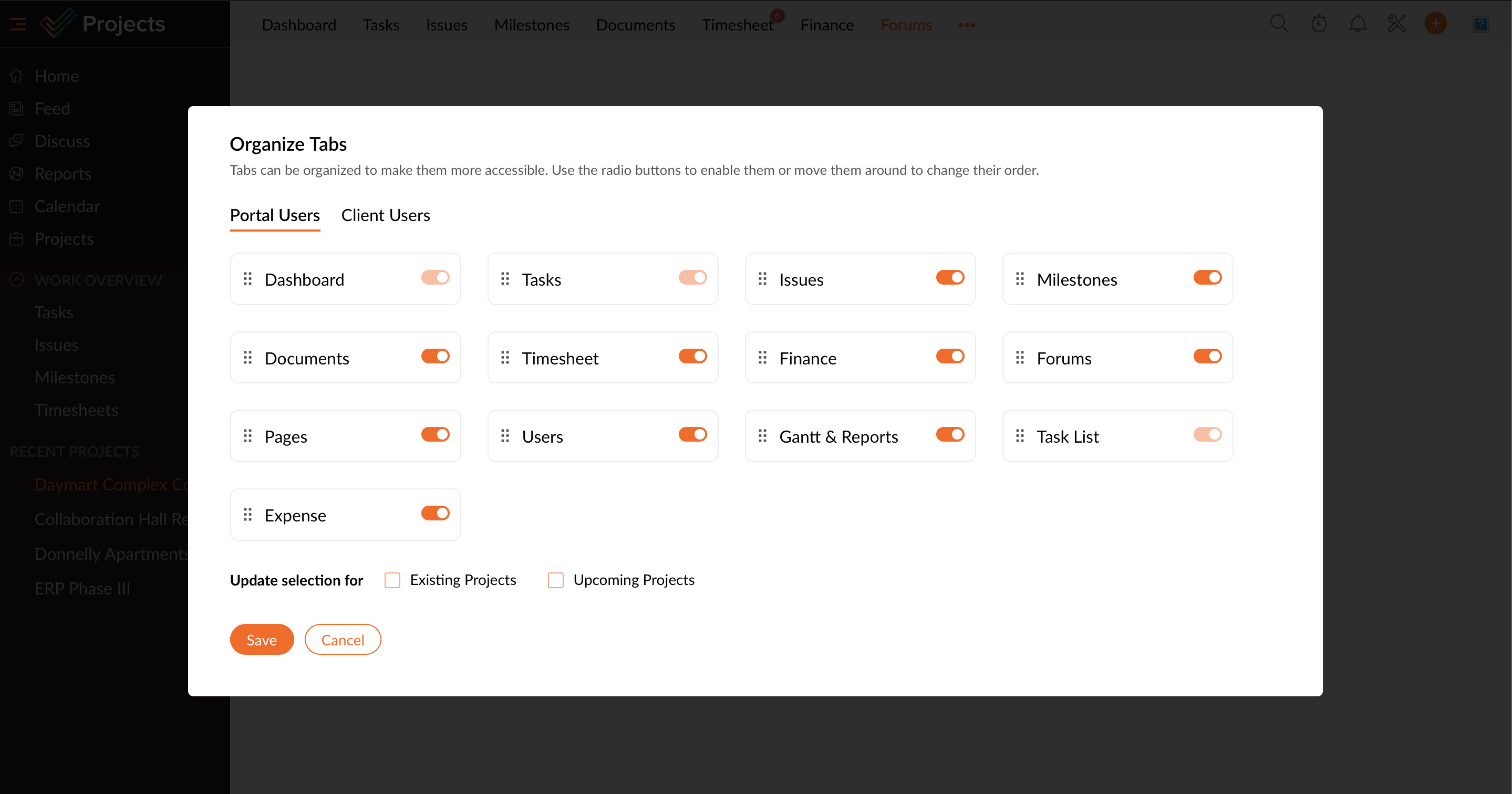Open the notifications bell icon
Image resolution: width=1512 pixels, height=794 pixels.
tap(1357, 24)
